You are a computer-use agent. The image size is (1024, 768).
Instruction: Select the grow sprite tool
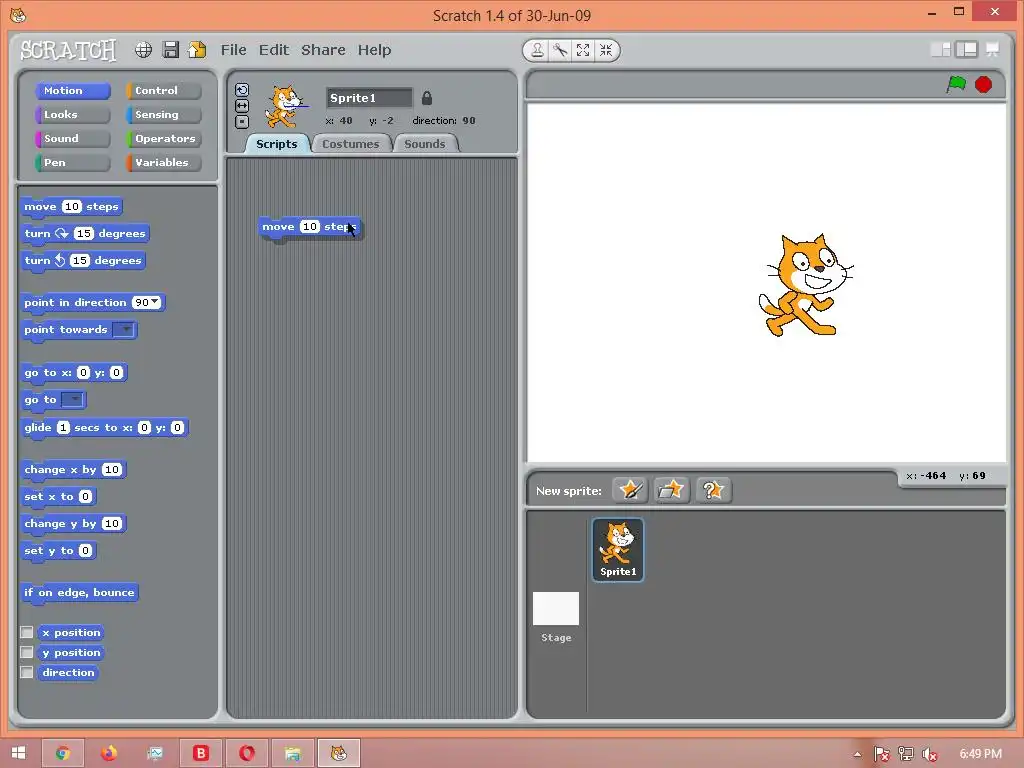[583, 50]
